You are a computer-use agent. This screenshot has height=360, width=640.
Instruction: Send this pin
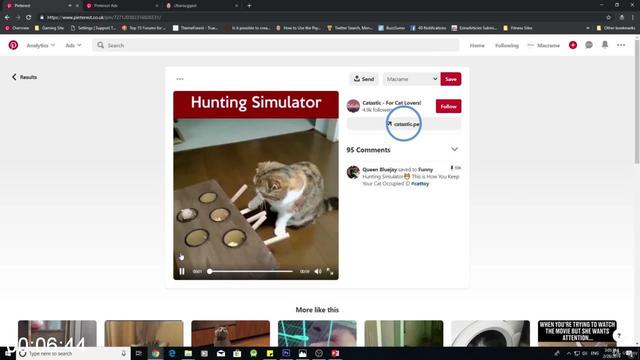364,79
